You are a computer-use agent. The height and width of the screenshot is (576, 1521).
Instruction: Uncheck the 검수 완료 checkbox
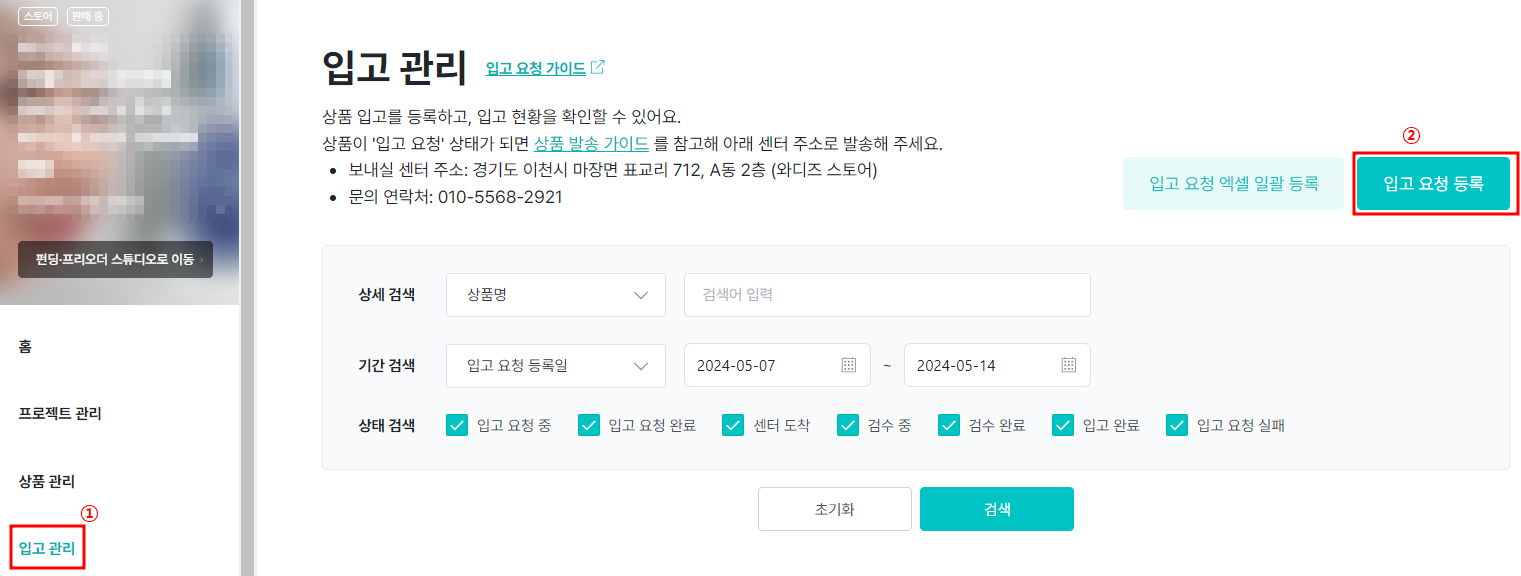pos(949,425)
